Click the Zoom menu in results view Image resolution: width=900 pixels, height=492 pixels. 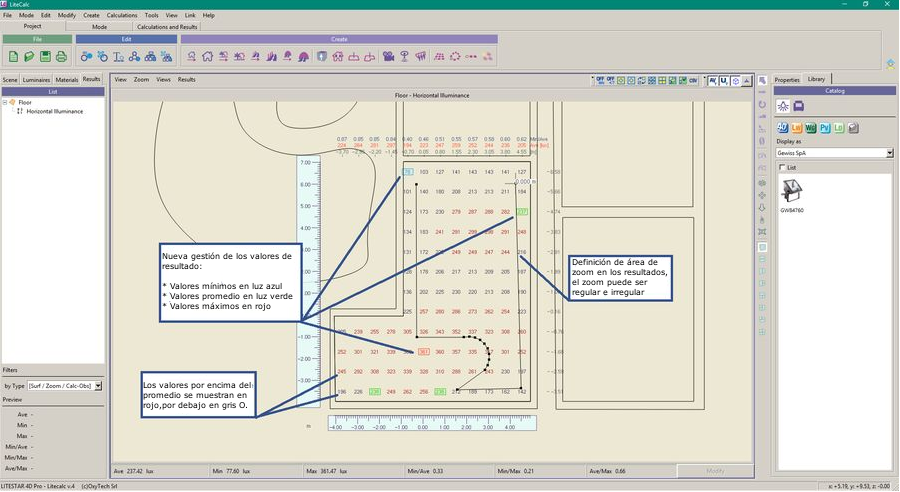(x=141, y=78)
